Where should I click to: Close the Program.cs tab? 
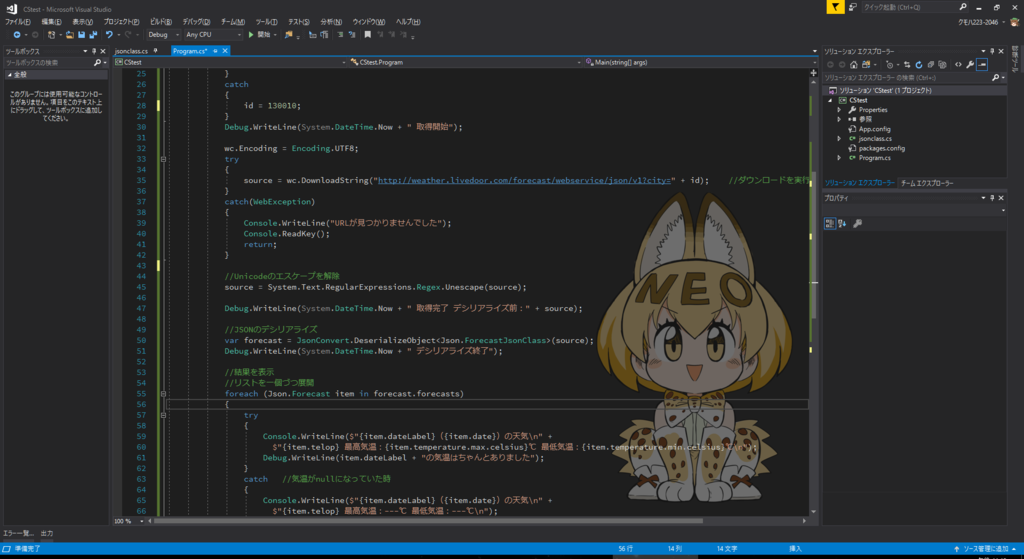coord(225,50)
